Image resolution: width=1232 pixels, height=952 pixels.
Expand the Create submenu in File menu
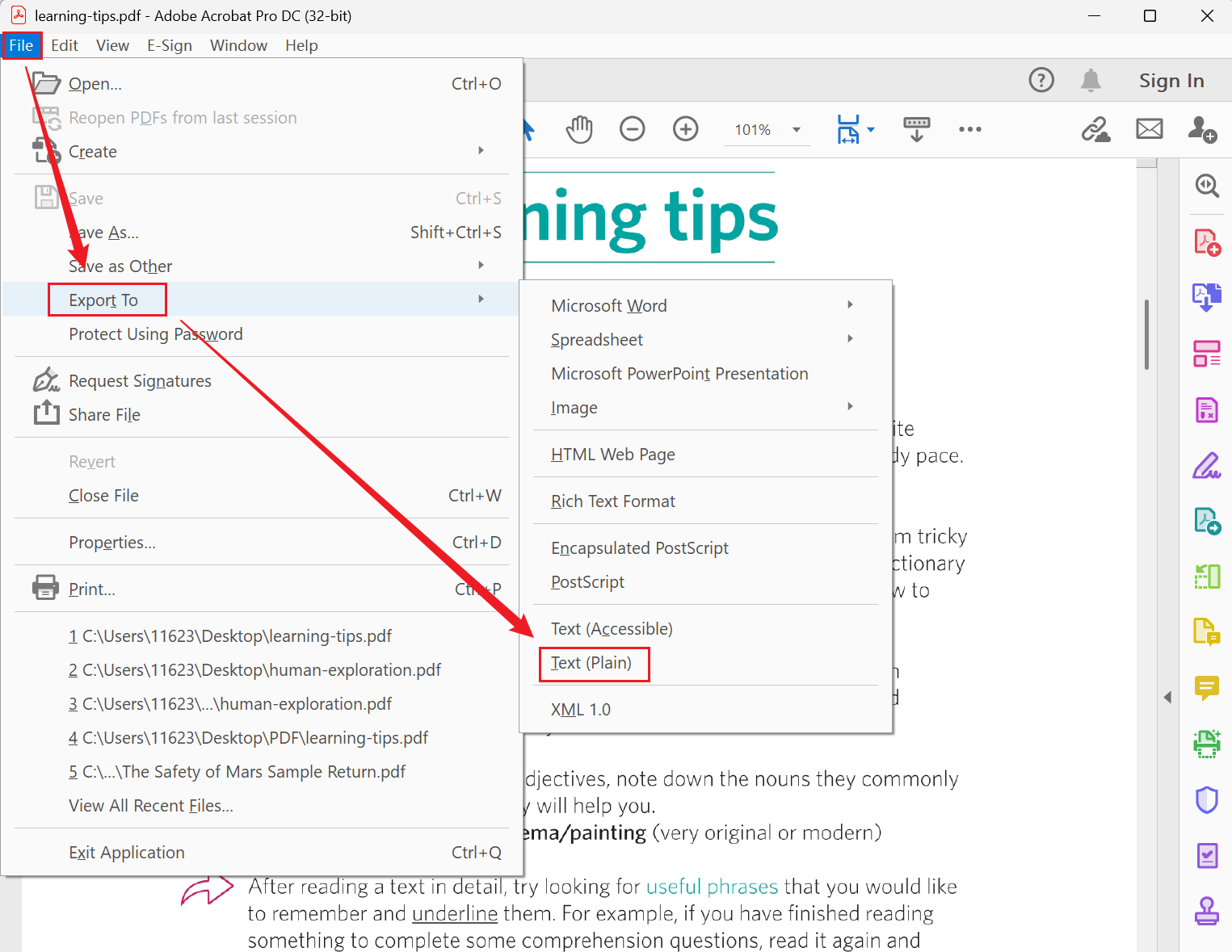(481, 151)
